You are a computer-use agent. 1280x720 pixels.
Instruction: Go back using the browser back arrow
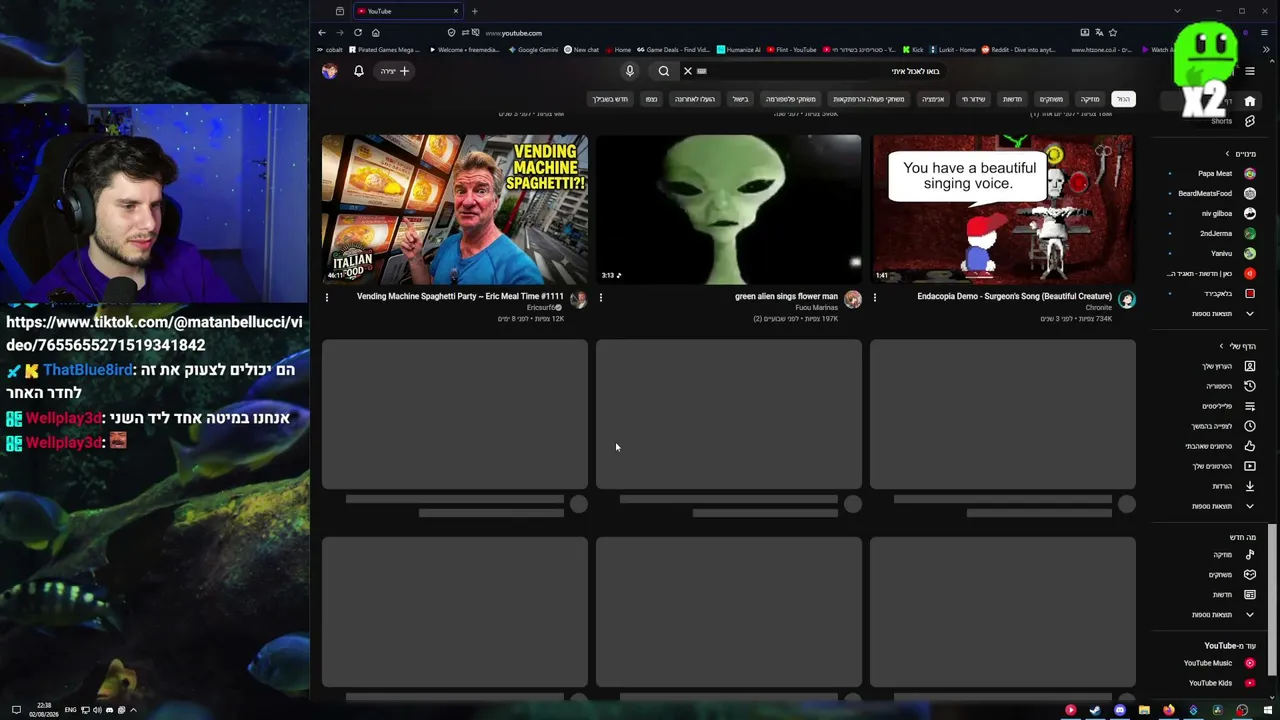point(322,33)
